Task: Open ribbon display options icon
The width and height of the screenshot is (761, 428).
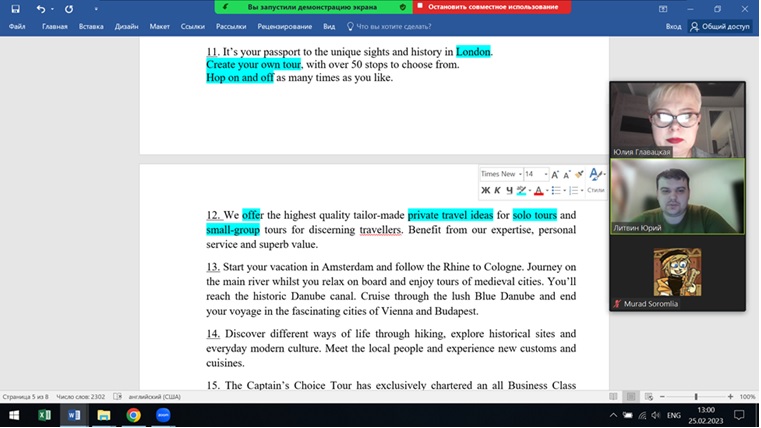Action: 663,9
